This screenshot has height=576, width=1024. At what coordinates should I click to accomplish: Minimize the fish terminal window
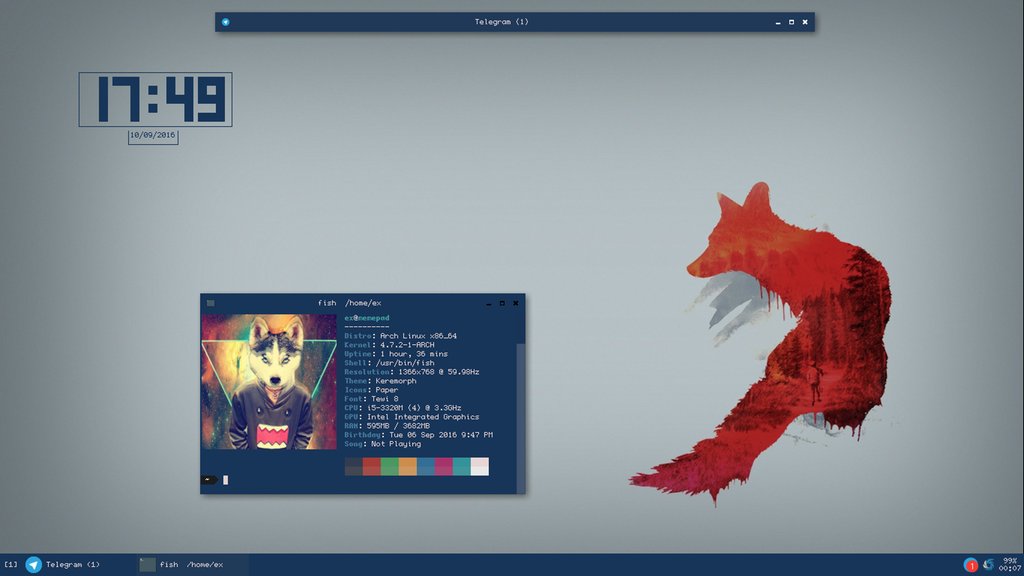488,303
